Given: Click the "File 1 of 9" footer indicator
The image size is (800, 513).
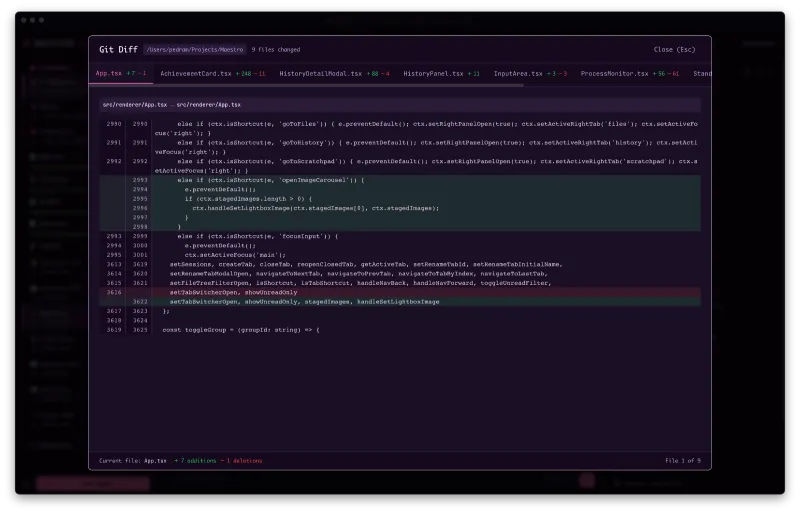Looking at the screenshot, I should pos(683,461).
